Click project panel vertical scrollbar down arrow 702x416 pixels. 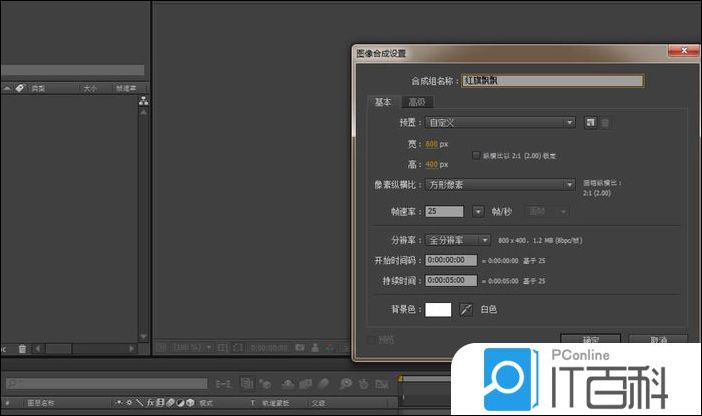point(143,336)
